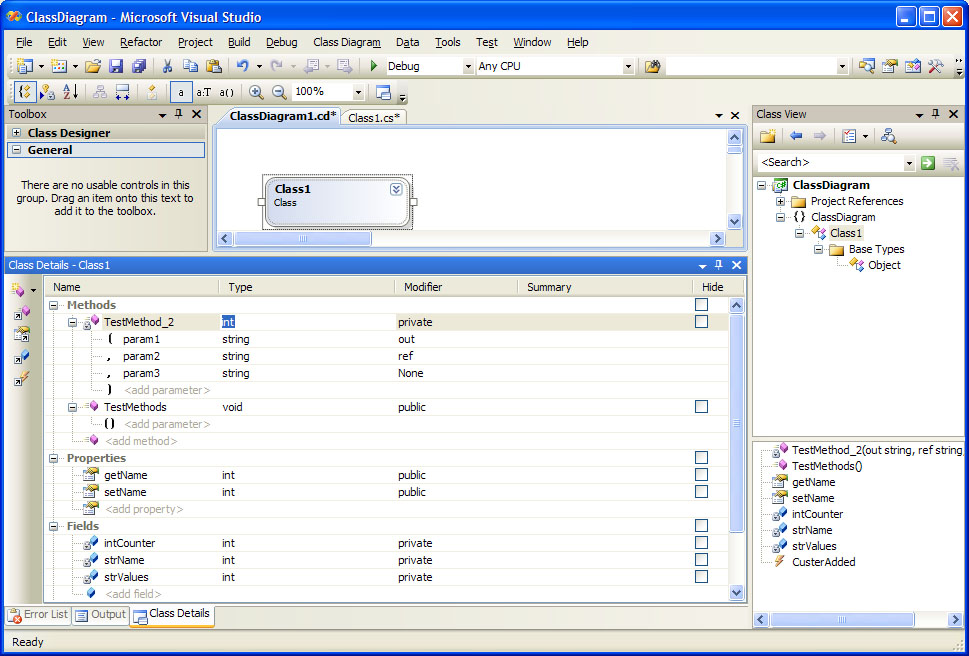Click the Paste clipboard icon
The image size is (969, 656).
[x=214, y=65]
